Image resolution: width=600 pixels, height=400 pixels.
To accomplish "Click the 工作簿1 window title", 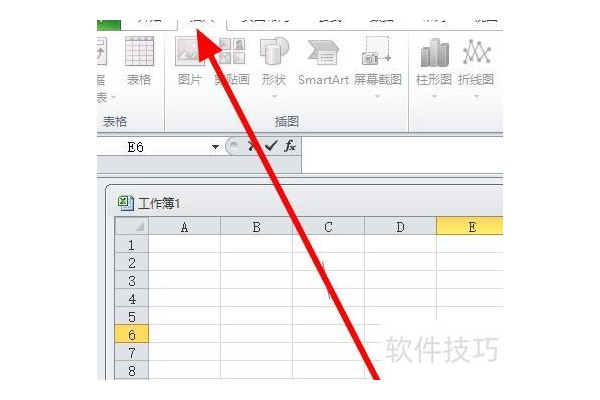I will [159, 203].
